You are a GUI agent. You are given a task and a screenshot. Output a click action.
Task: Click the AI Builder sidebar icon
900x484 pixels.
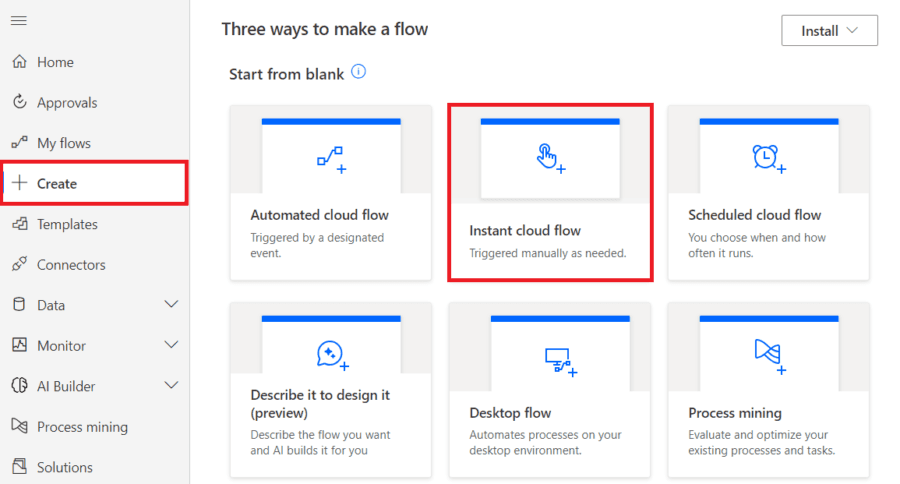click(x=19, y=386)
